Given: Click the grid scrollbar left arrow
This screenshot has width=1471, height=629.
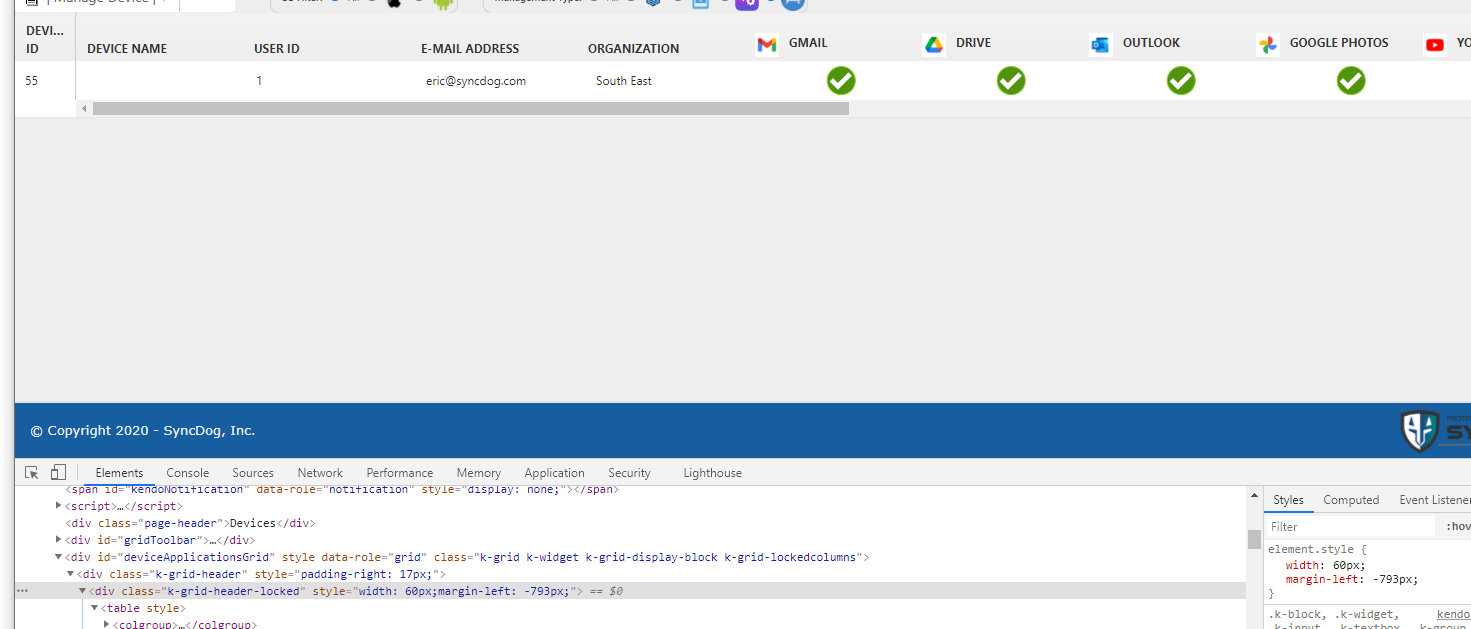Looking at the screenshot, I should point(84,108).
